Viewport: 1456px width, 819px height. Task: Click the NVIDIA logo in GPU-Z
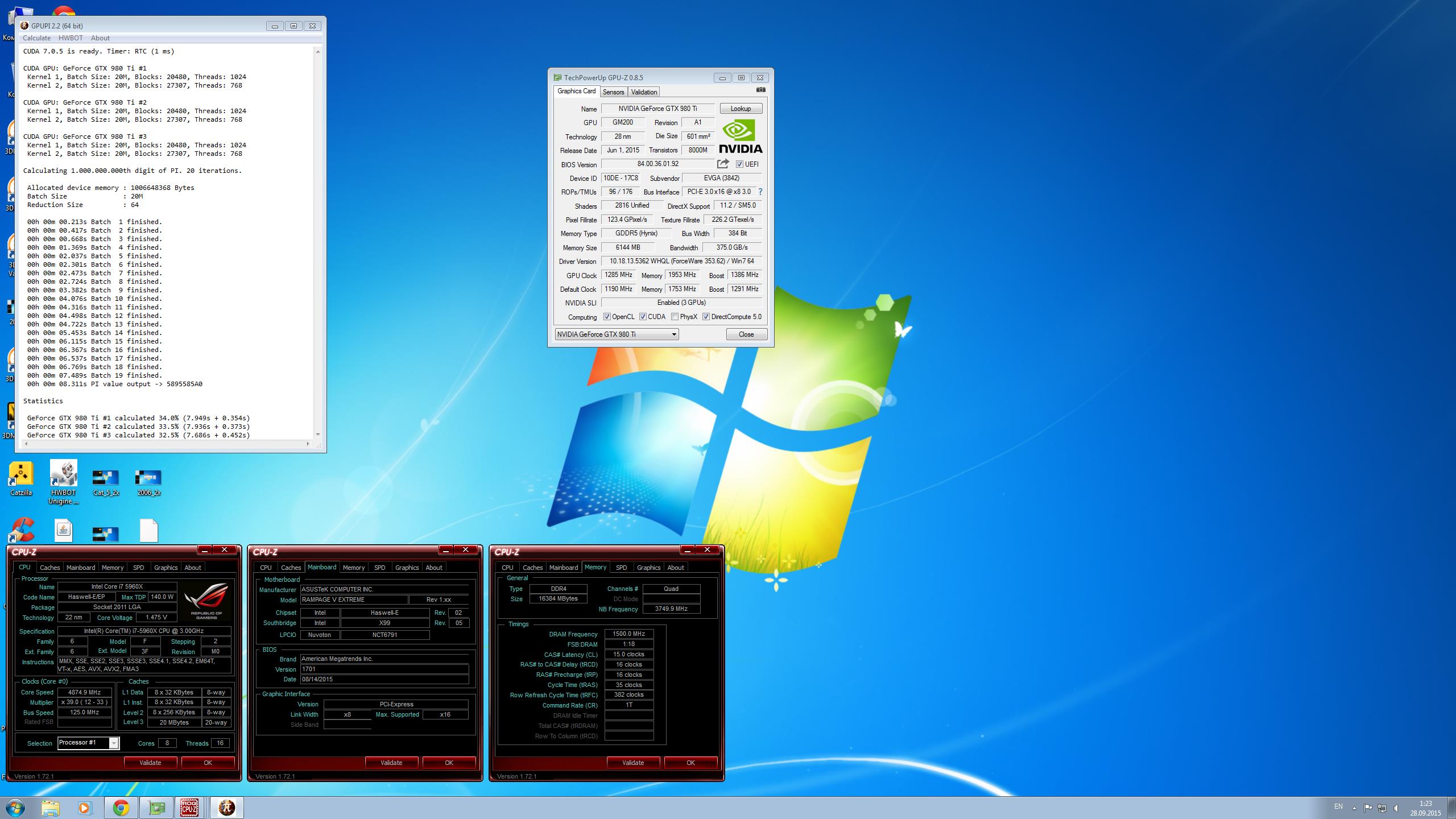[741, 137]
